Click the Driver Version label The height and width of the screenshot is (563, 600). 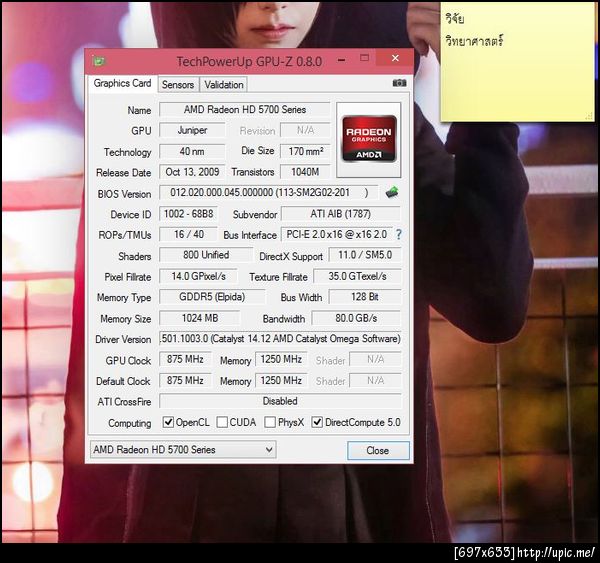[123, 339]
